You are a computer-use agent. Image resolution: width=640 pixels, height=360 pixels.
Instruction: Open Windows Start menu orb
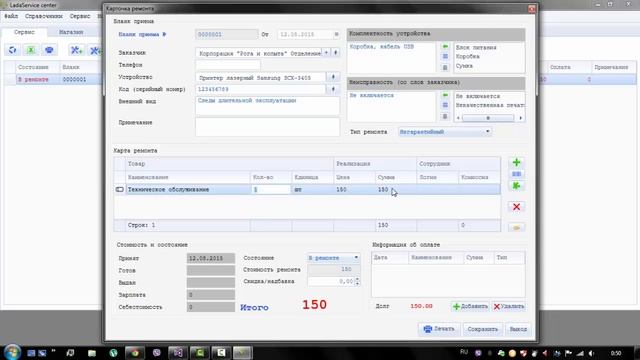pos(12,352)
